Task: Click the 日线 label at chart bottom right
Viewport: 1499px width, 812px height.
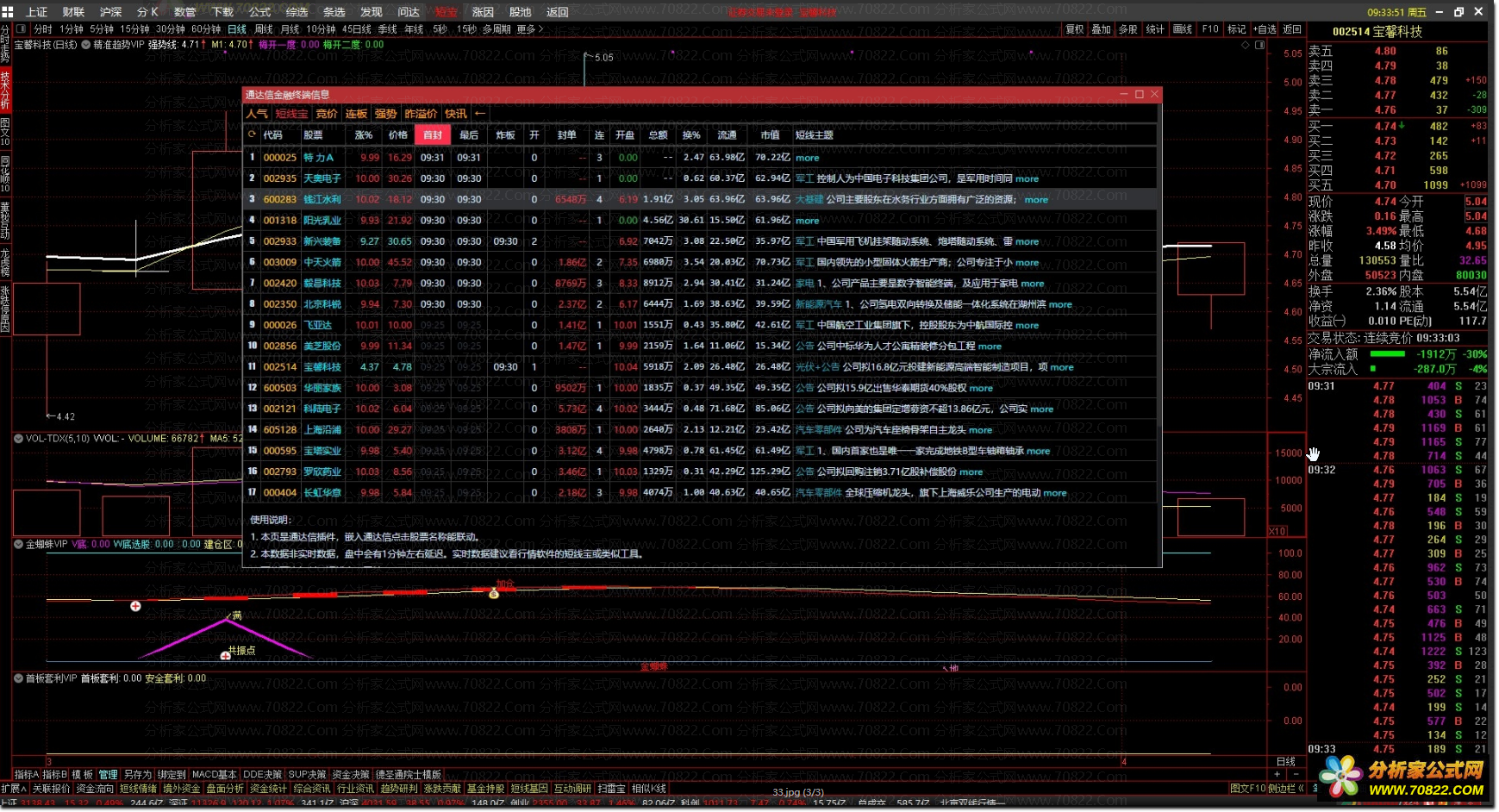Action: (1285, 762)
